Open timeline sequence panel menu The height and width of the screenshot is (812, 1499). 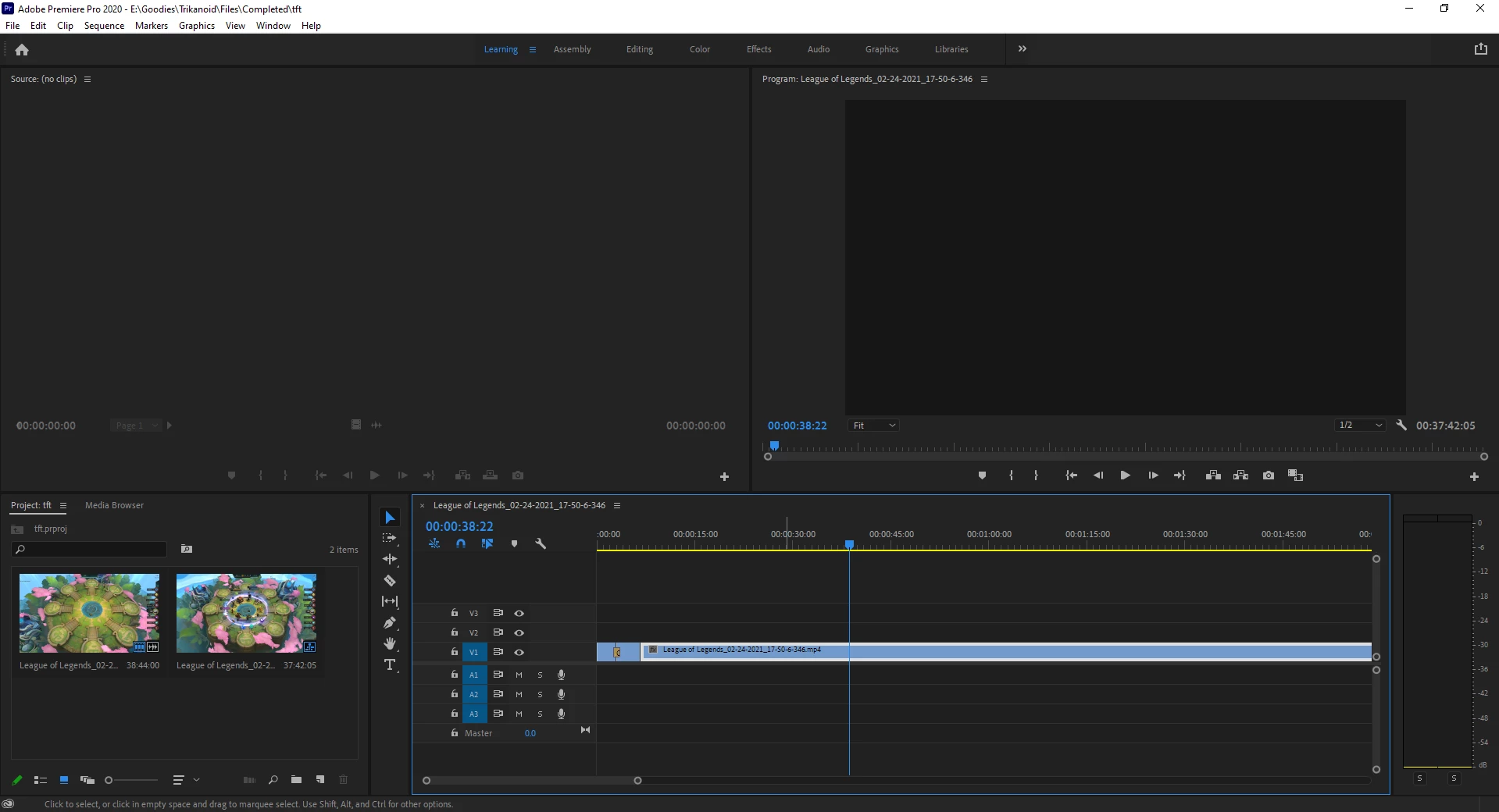point(617,505)
